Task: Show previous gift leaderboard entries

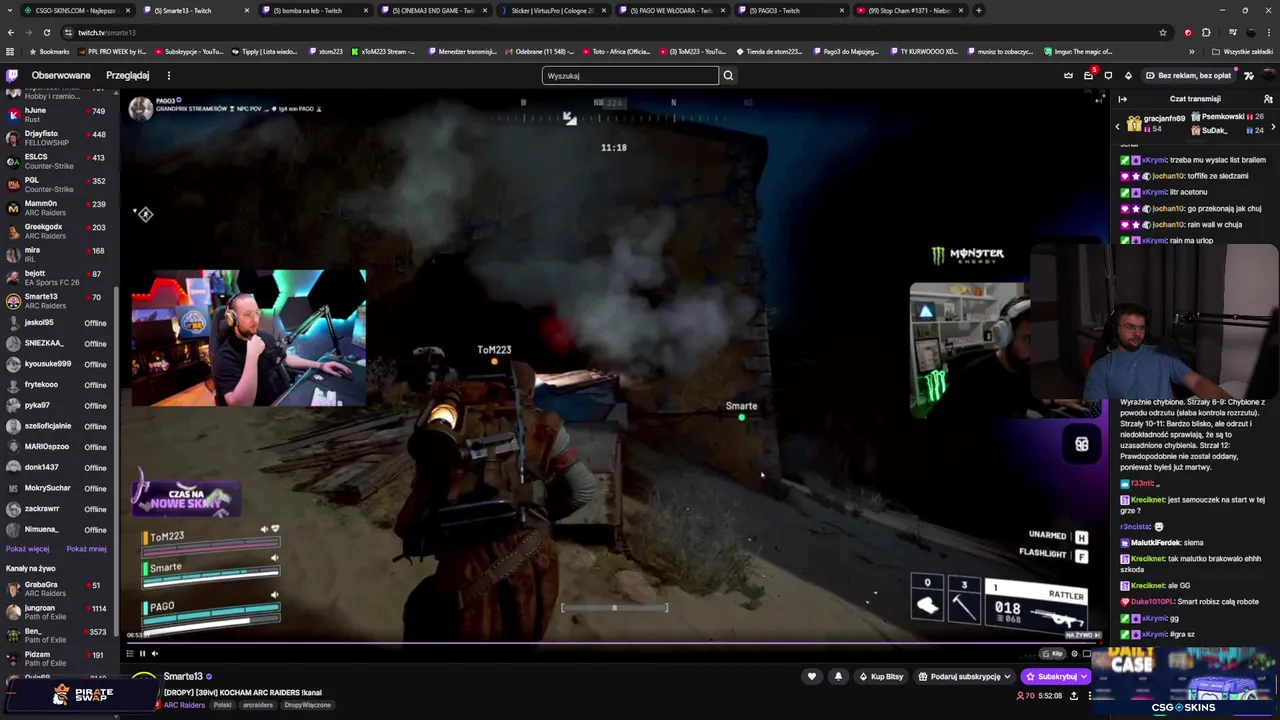Action: coord(1117,127)
